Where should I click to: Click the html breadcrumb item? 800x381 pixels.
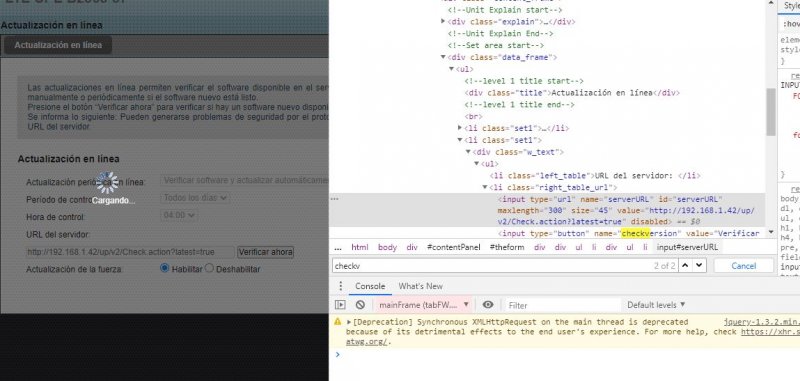point(360,247)
